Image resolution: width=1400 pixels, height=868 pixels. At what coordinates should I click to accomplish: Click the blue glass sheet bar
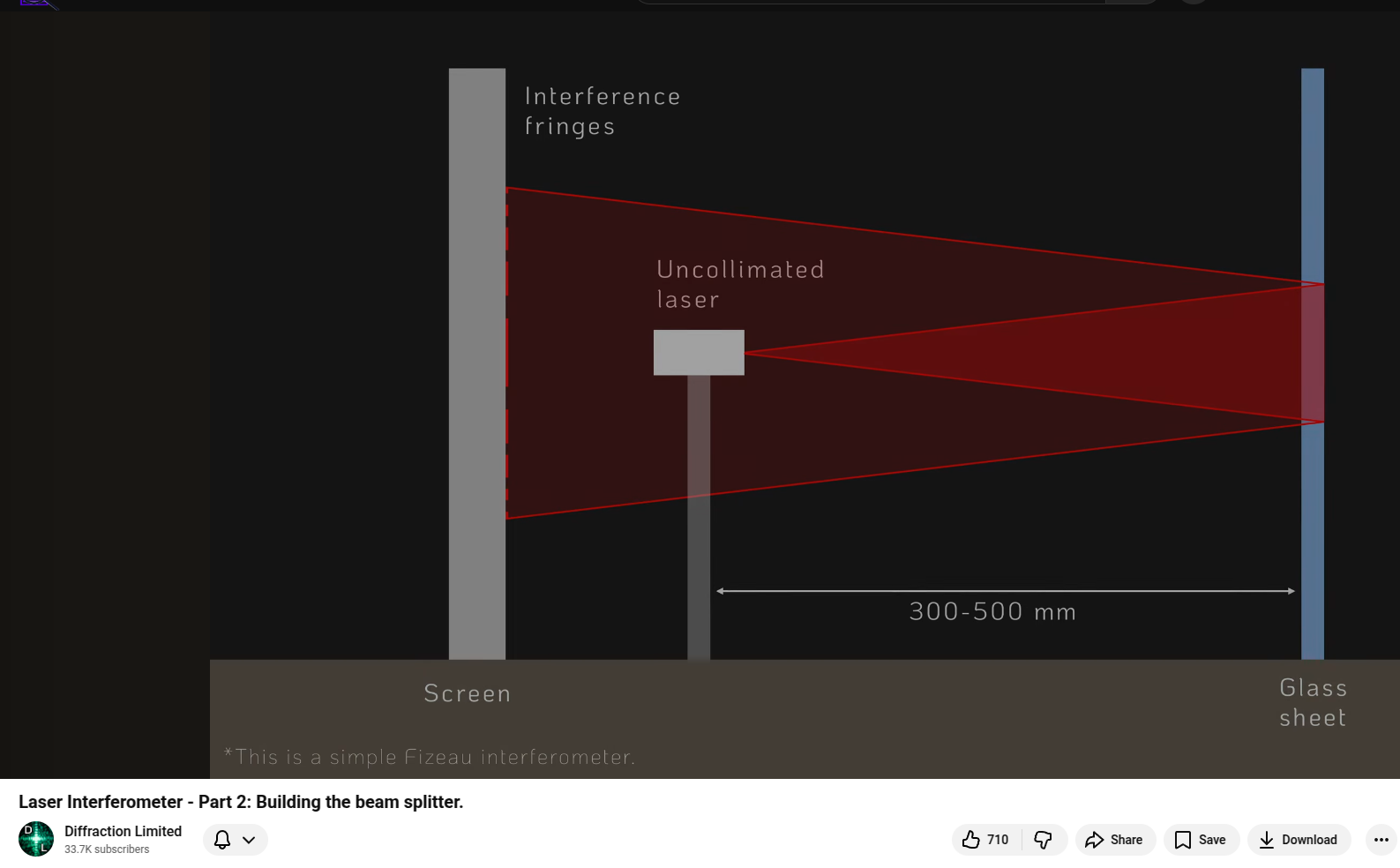pyautogui.click(x=1312, y=176)
